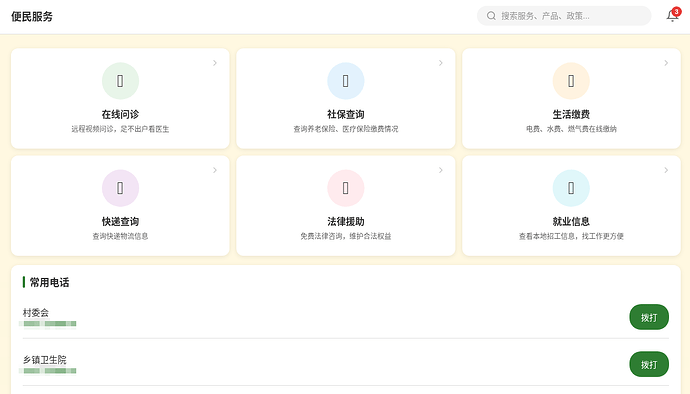690x394 pixels.
Task: Click the 便民服务 page title
Action: (32, 16)
